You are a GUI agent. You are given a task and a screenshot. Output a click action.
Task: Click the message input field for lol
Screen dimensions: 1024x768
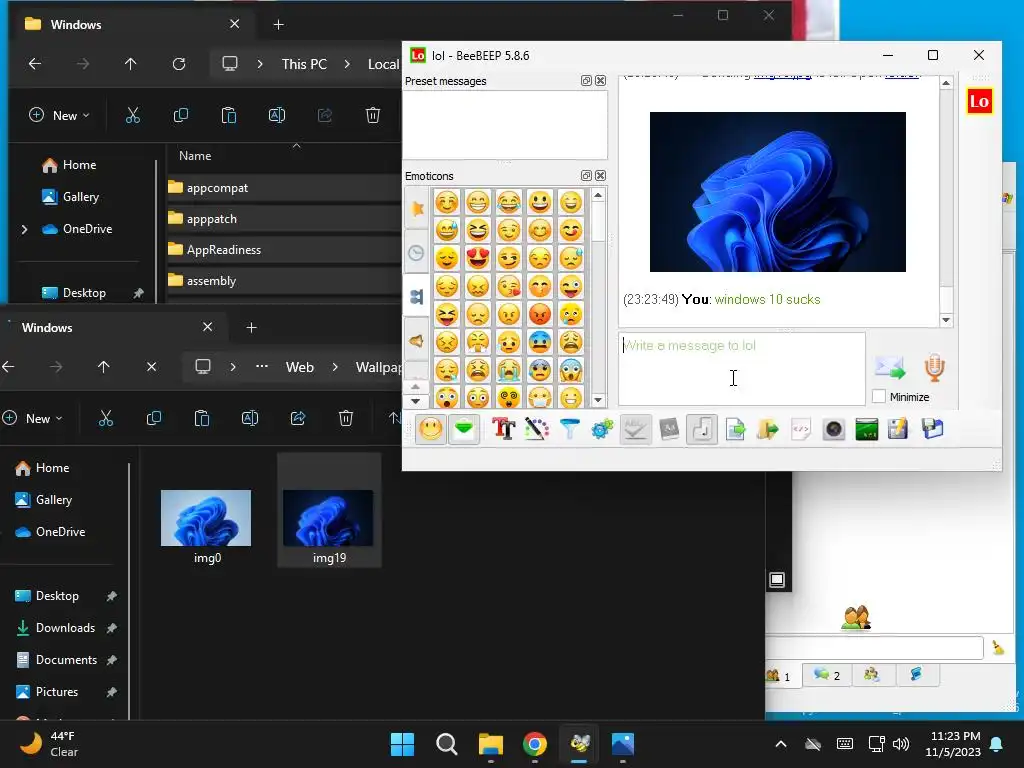point(742,369)
